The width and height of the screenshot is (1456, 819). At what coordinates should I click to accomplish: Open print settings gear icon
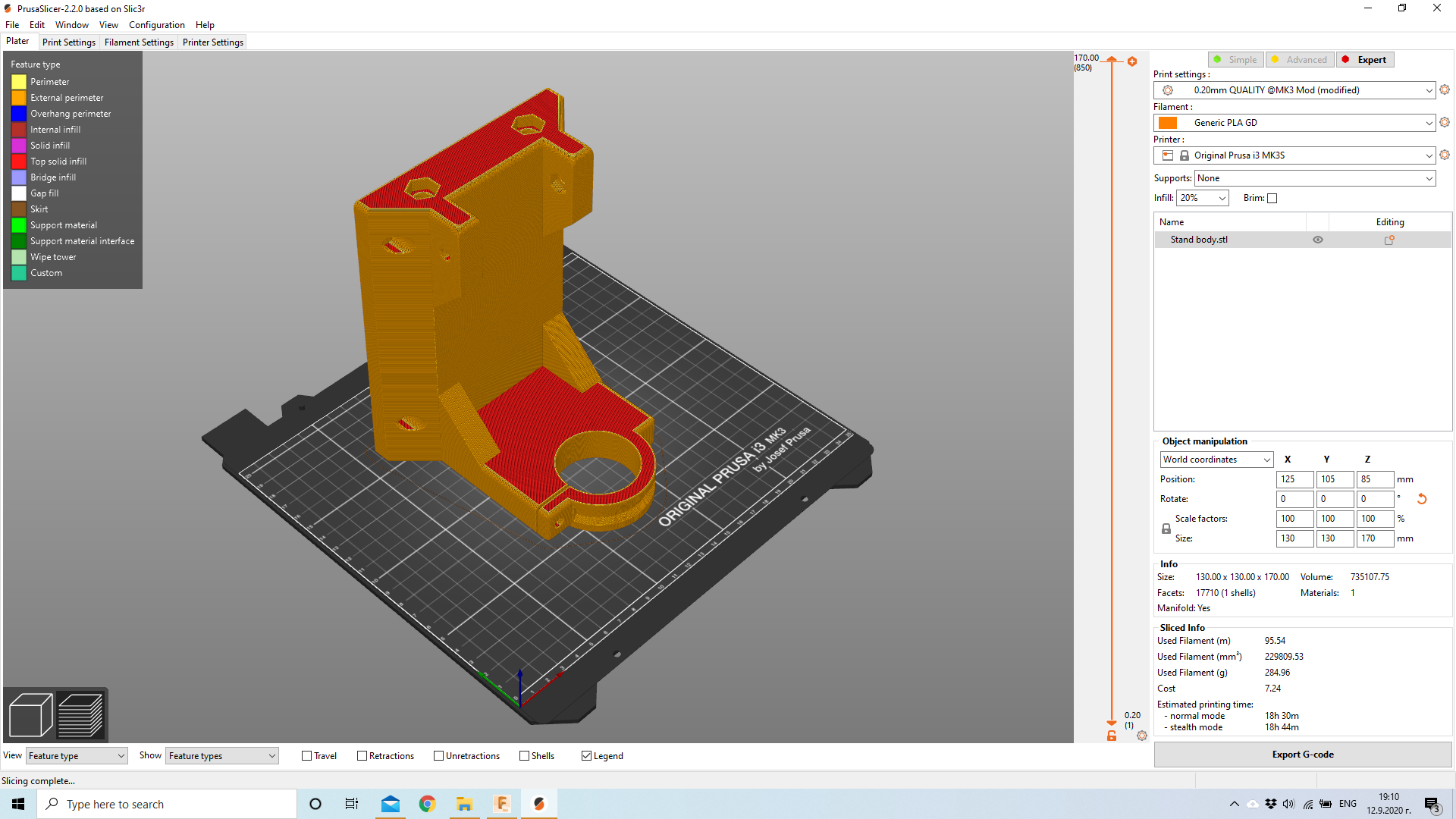point(1445,89)
